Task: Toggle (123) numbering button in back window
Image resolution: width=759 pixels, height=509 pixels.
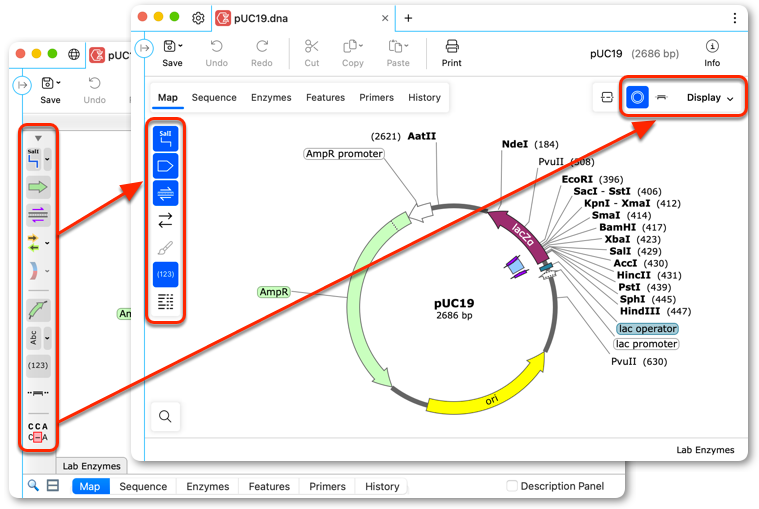Action: click(38, 365)
